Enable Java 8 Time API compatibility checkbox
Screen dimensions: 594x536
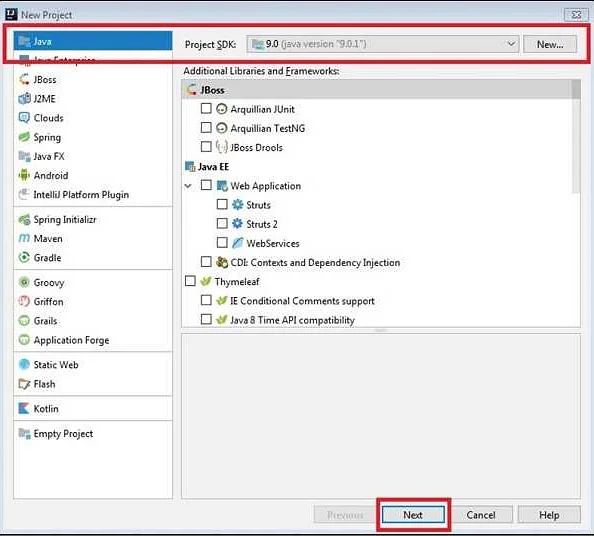pyautogui.click(x=206, y=320)
